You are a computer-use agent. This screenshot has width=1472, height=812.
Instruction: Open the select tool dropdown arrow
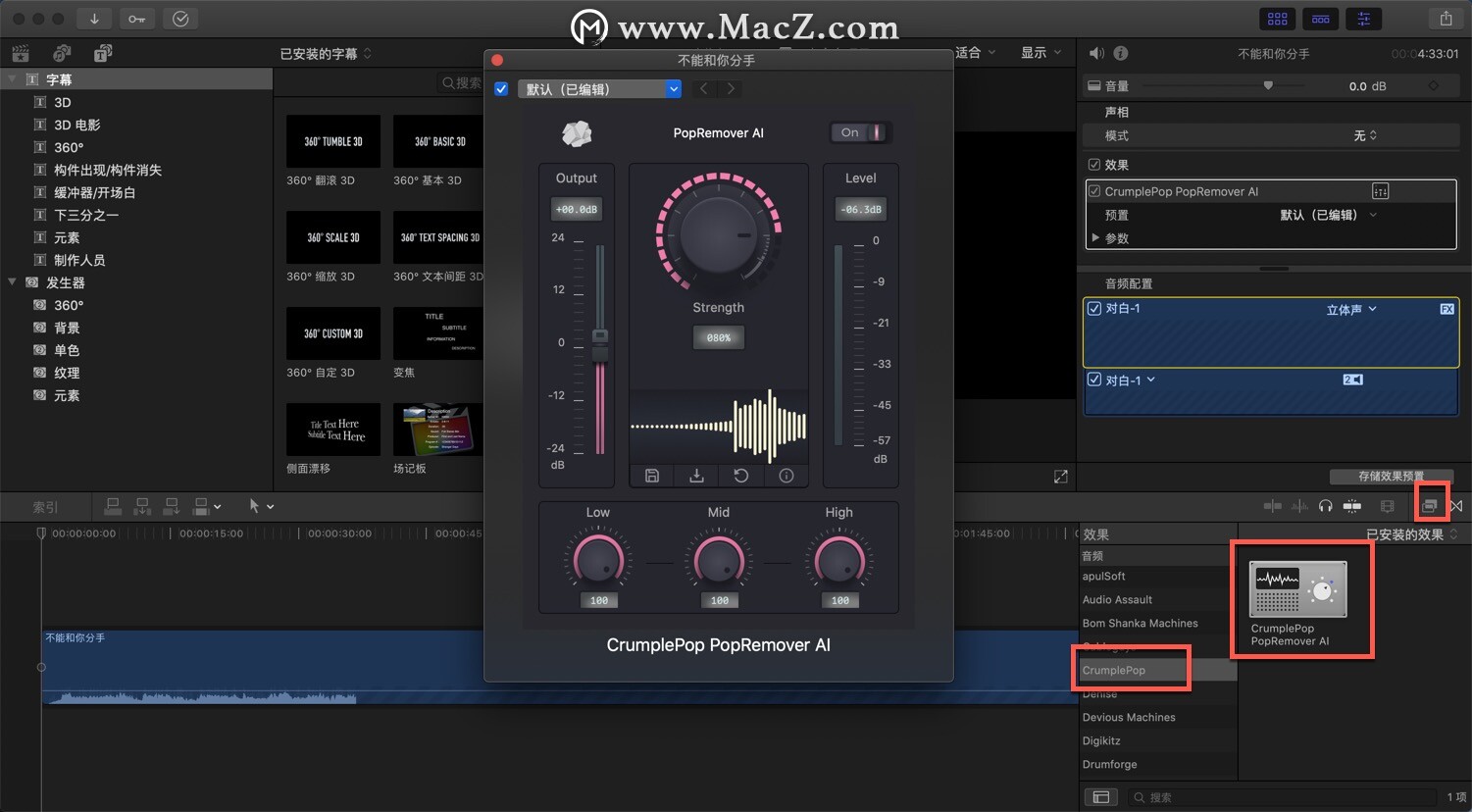point(271,507)
